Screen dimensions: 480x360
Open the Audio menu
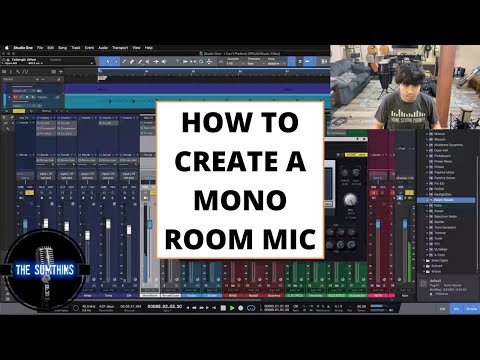(103, 48)
